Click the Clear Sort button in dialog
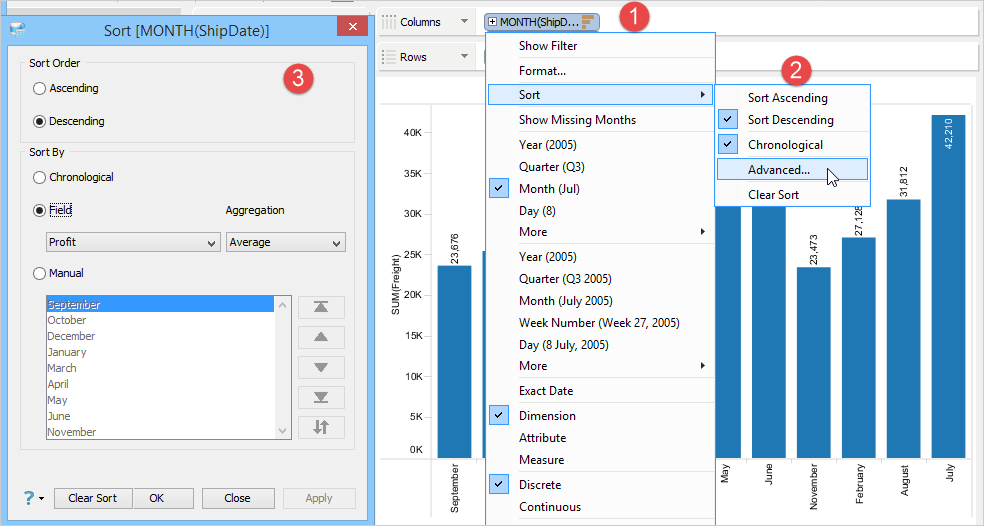This screenshot has height=526, width=984. 93,498
